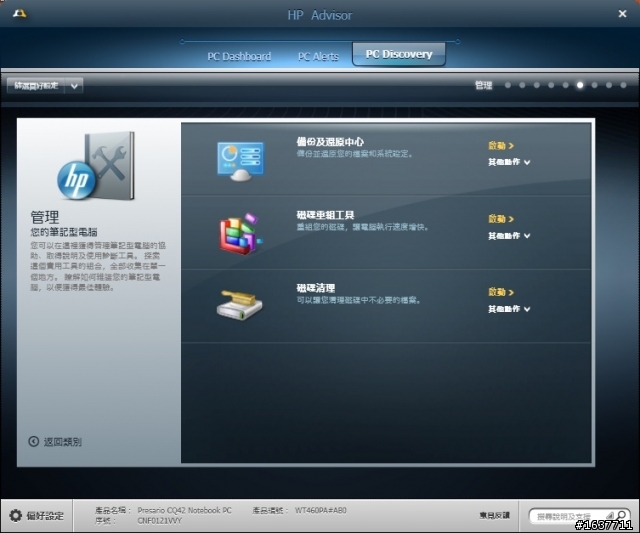Click the 磁碟重組工具 title text
This screenshot has height=533, width=640.
tap(325, 215)
